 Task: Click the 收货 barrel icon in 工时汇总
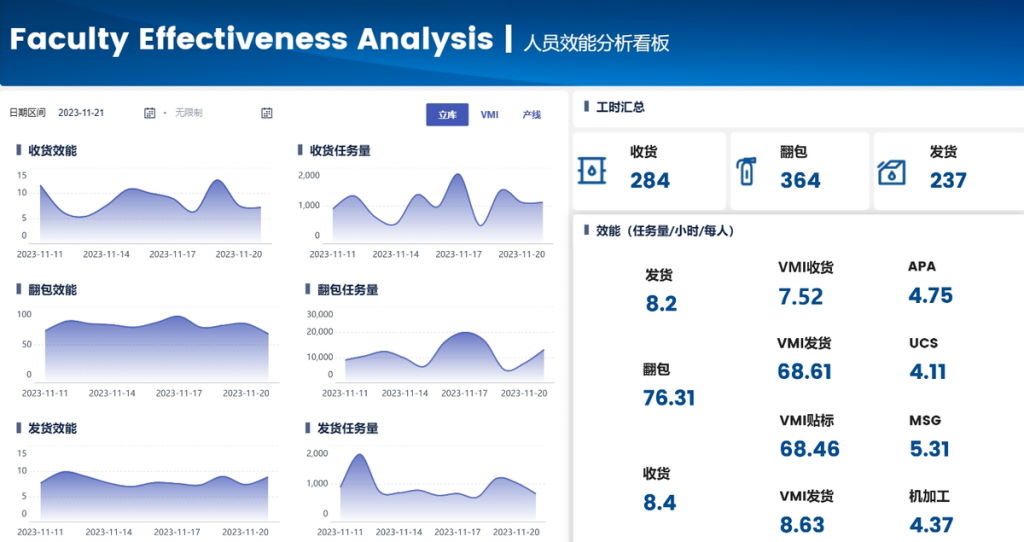(592, 171)
